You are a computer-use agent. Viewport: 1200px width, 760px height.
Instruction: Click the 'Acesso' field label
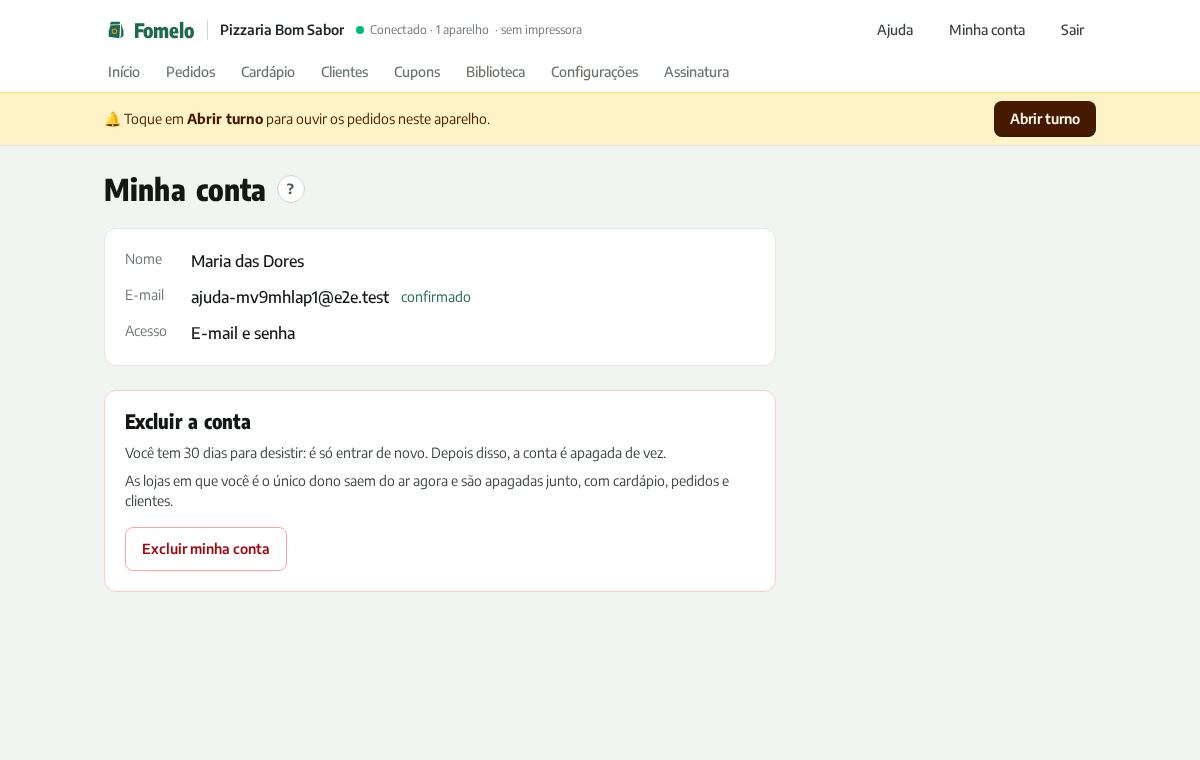click(x=146, y=331)
